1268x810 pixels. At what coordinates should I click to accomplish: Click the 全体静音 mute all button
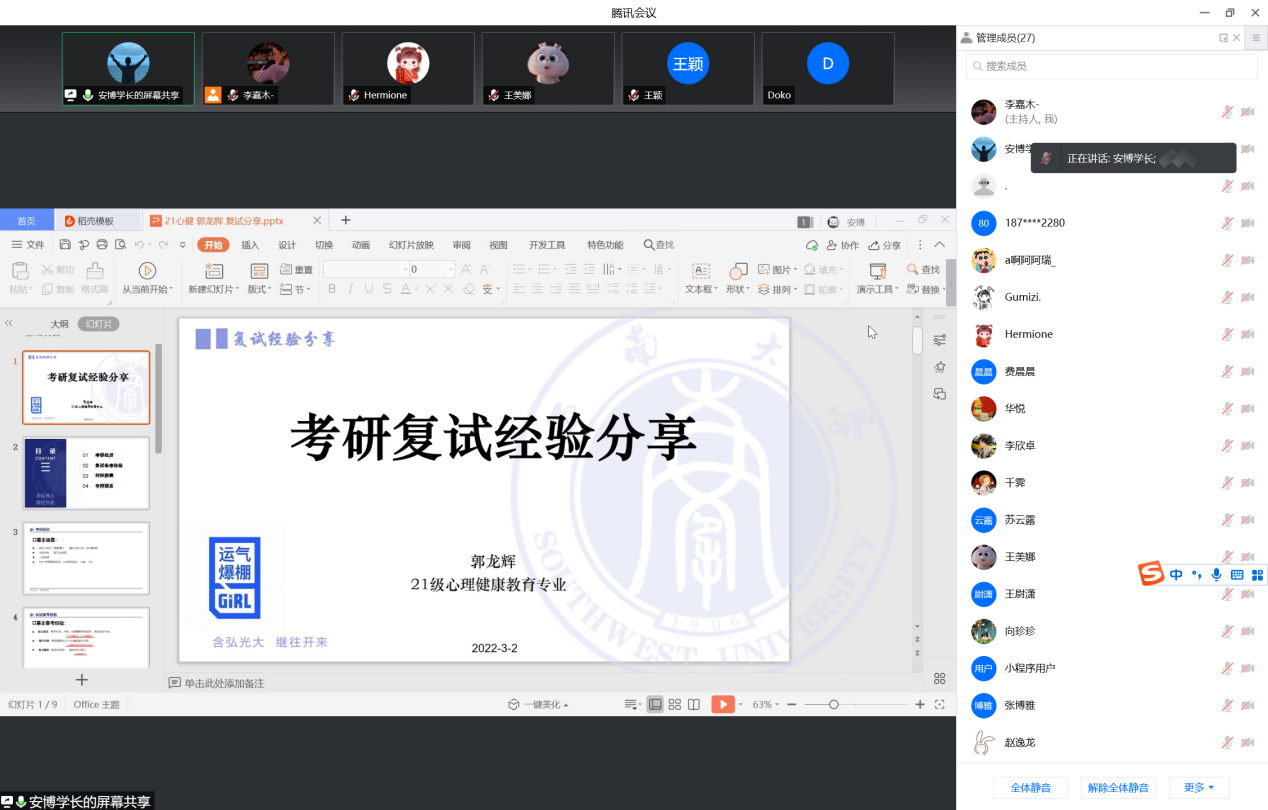(1030, 788)
